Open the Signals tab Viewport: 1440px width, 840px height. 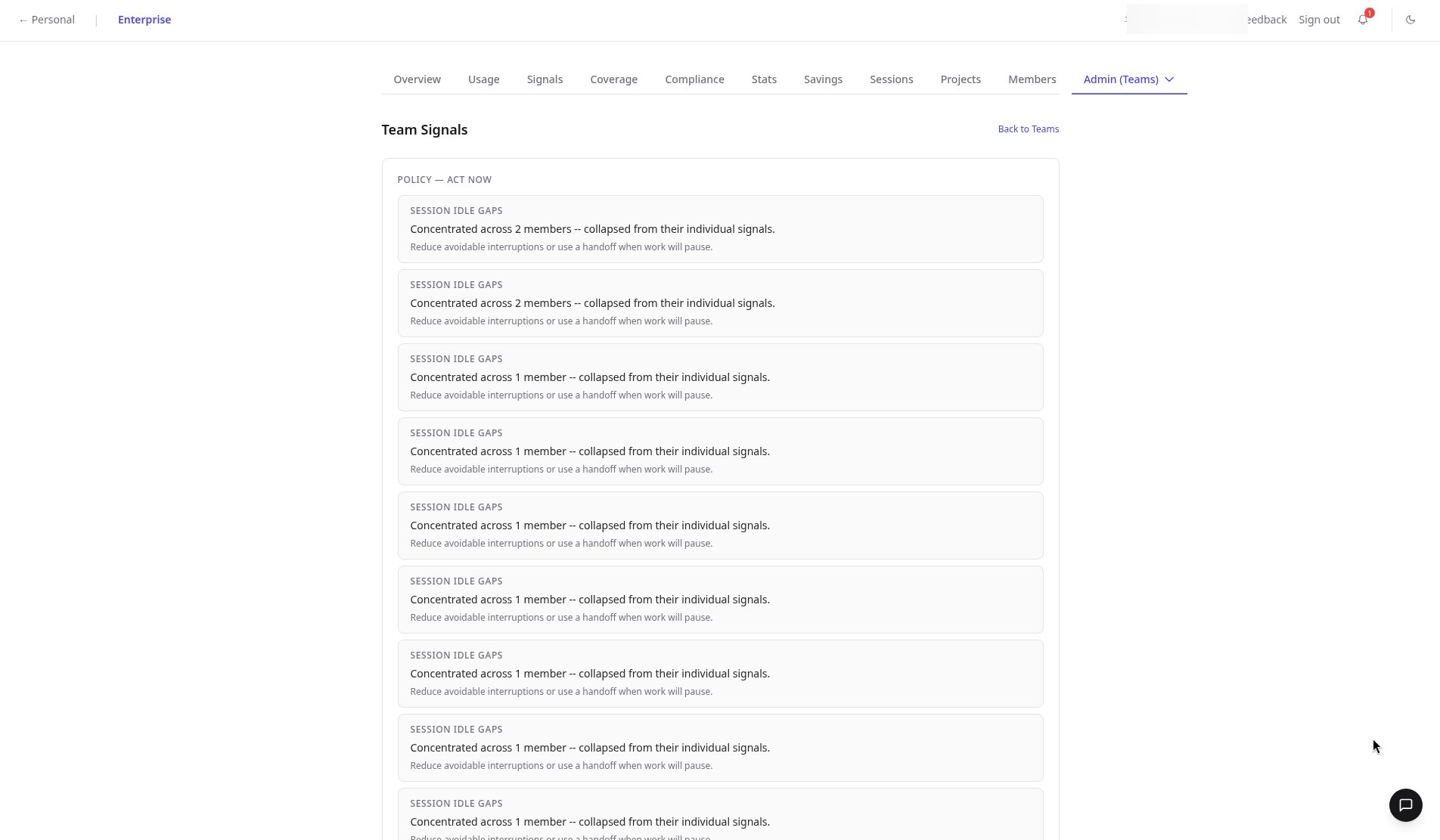[545, 79]
